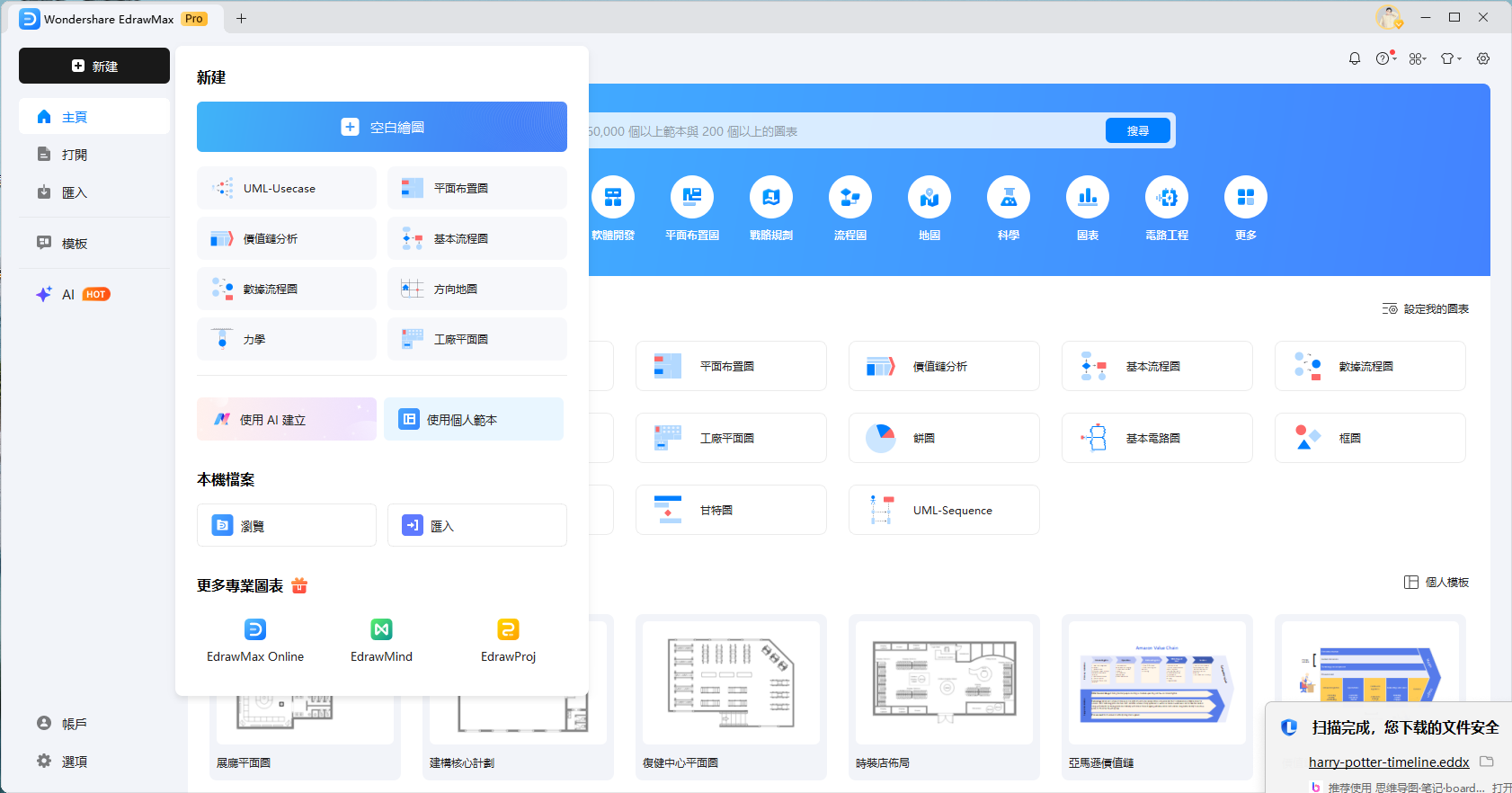Click the 新建 (New) button
Image resolution: width=1512 pixels, height=793 pixels.
[94, 66]
